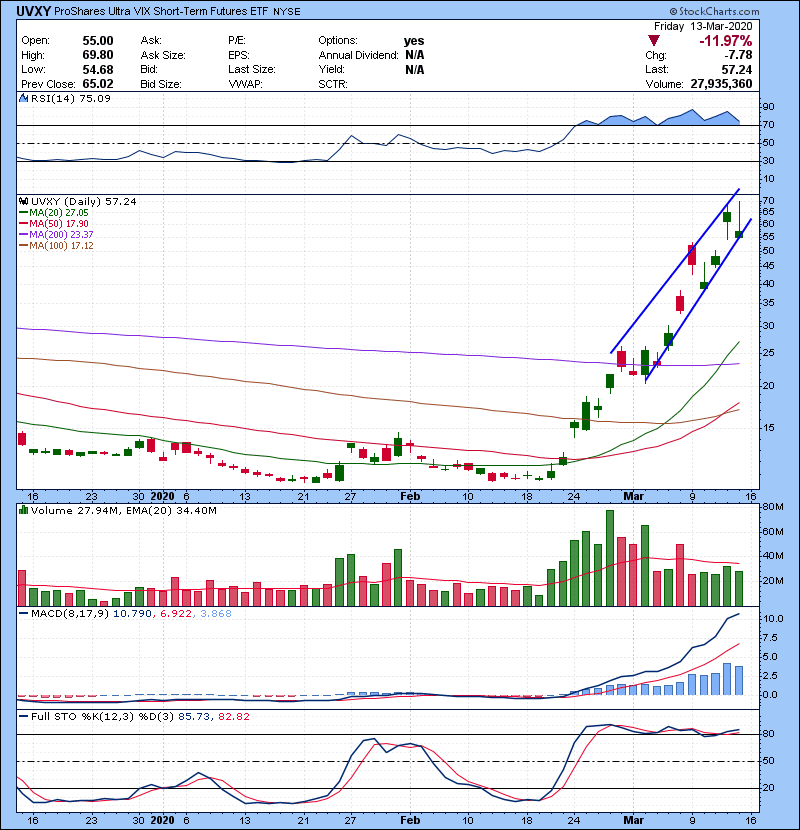Click the UVXY (Daily) candlestick legend icon
Viewport: 800px width, 830px height.
(x=23, y=201)
